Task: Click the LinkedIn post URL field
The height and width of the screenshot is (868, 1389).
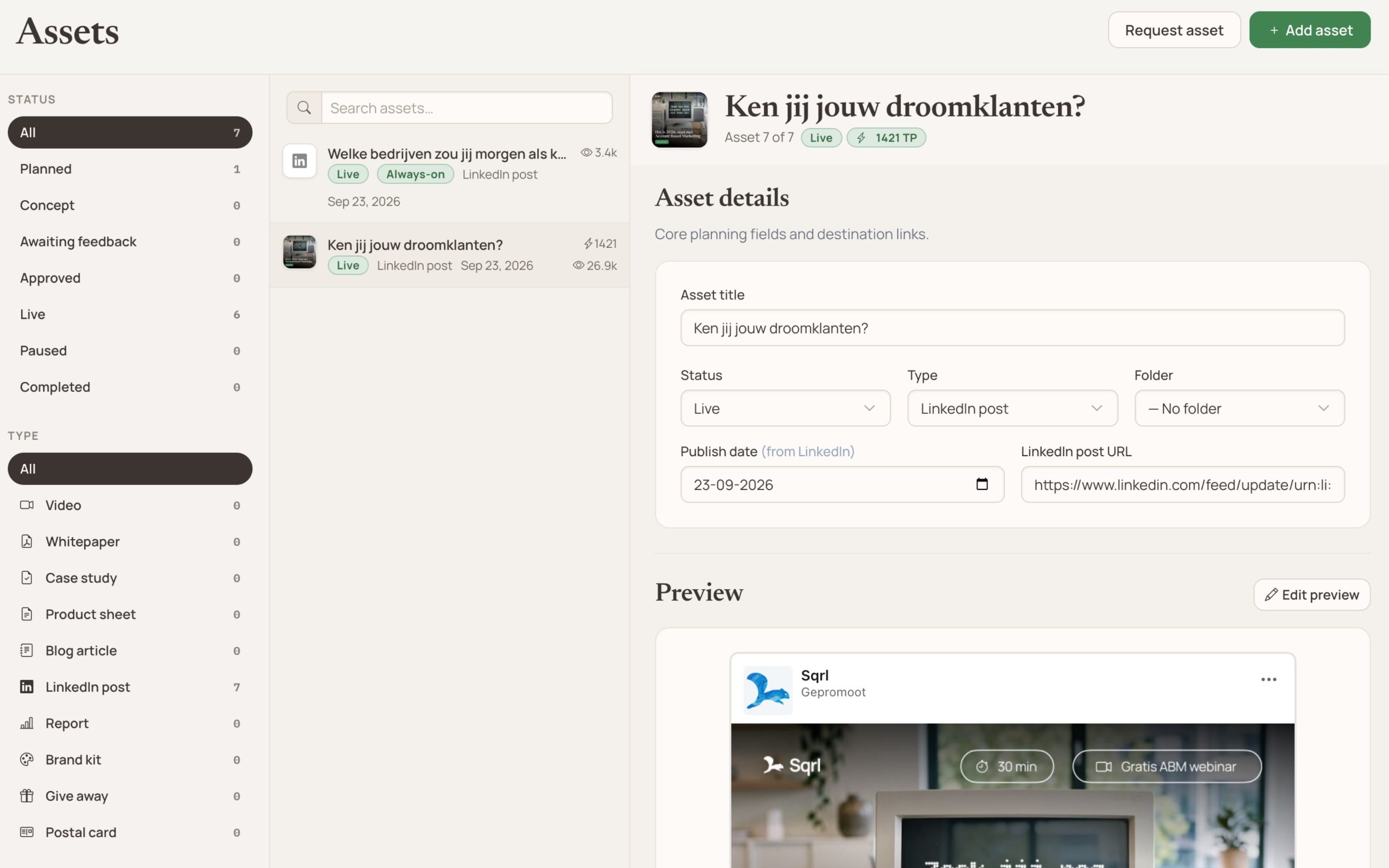Action: [x=1182, y=484]
